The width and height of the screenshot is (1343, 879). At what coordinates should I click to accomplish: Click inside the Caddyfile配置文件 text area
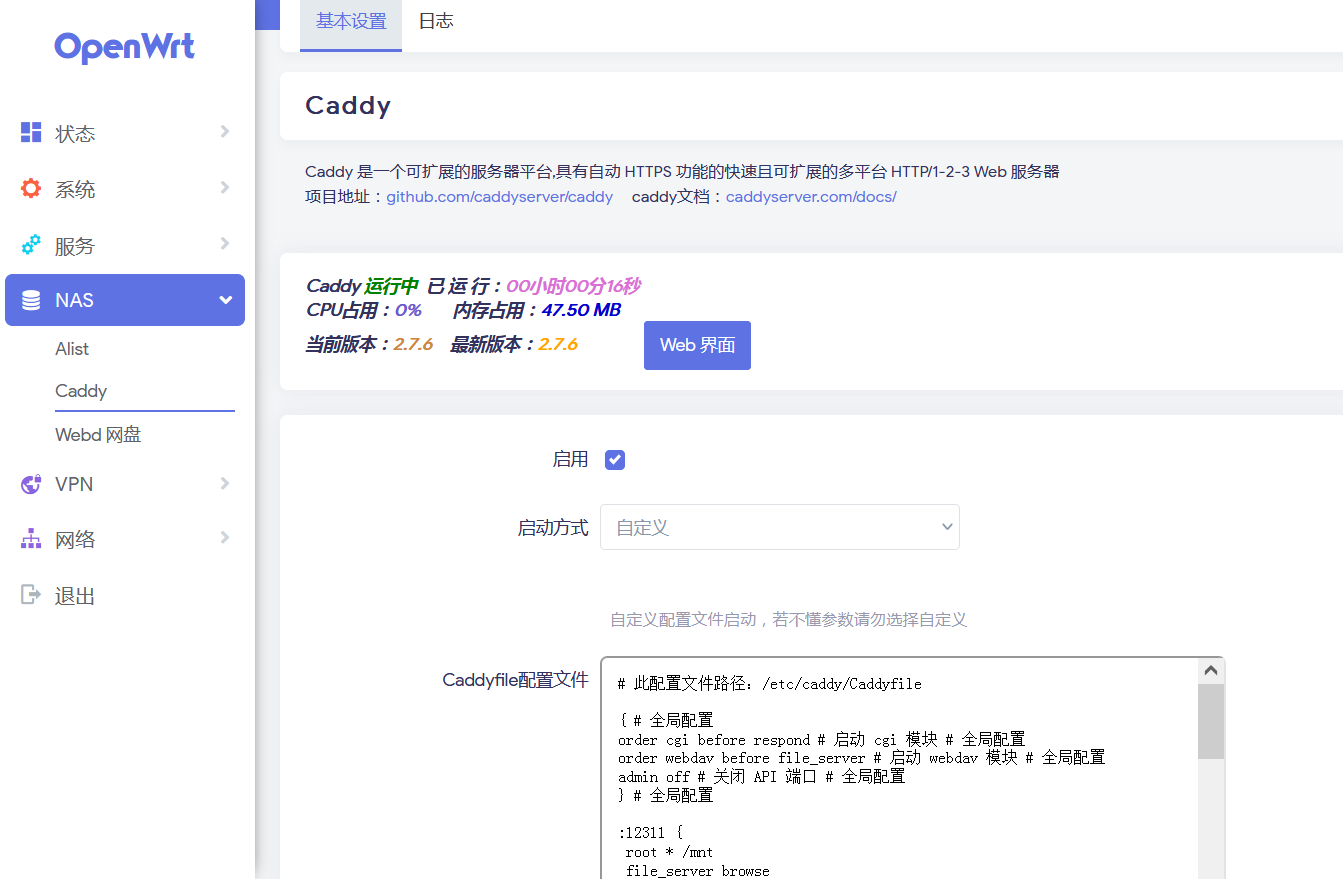[900, 768]
